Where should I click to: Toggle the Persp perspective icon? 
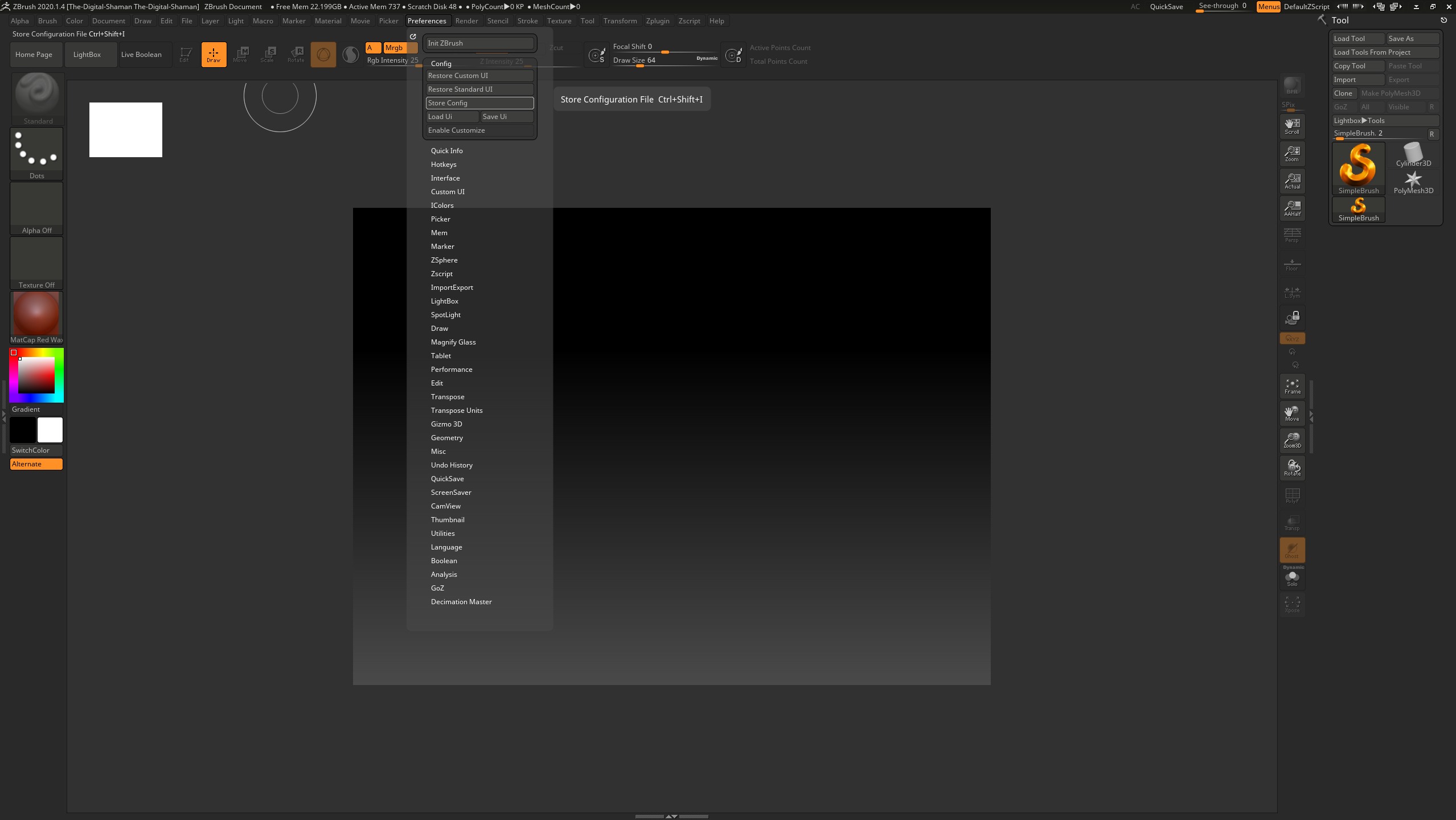[x=1291, y=234]
